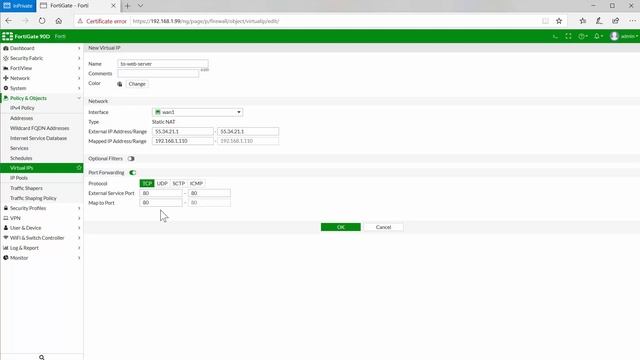Open the browser tab list chevron

click(140, 6)
